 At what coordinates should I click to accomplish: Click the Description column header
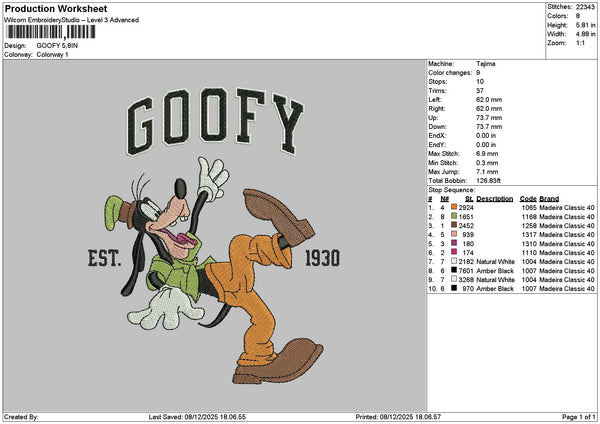click(494, 197)
